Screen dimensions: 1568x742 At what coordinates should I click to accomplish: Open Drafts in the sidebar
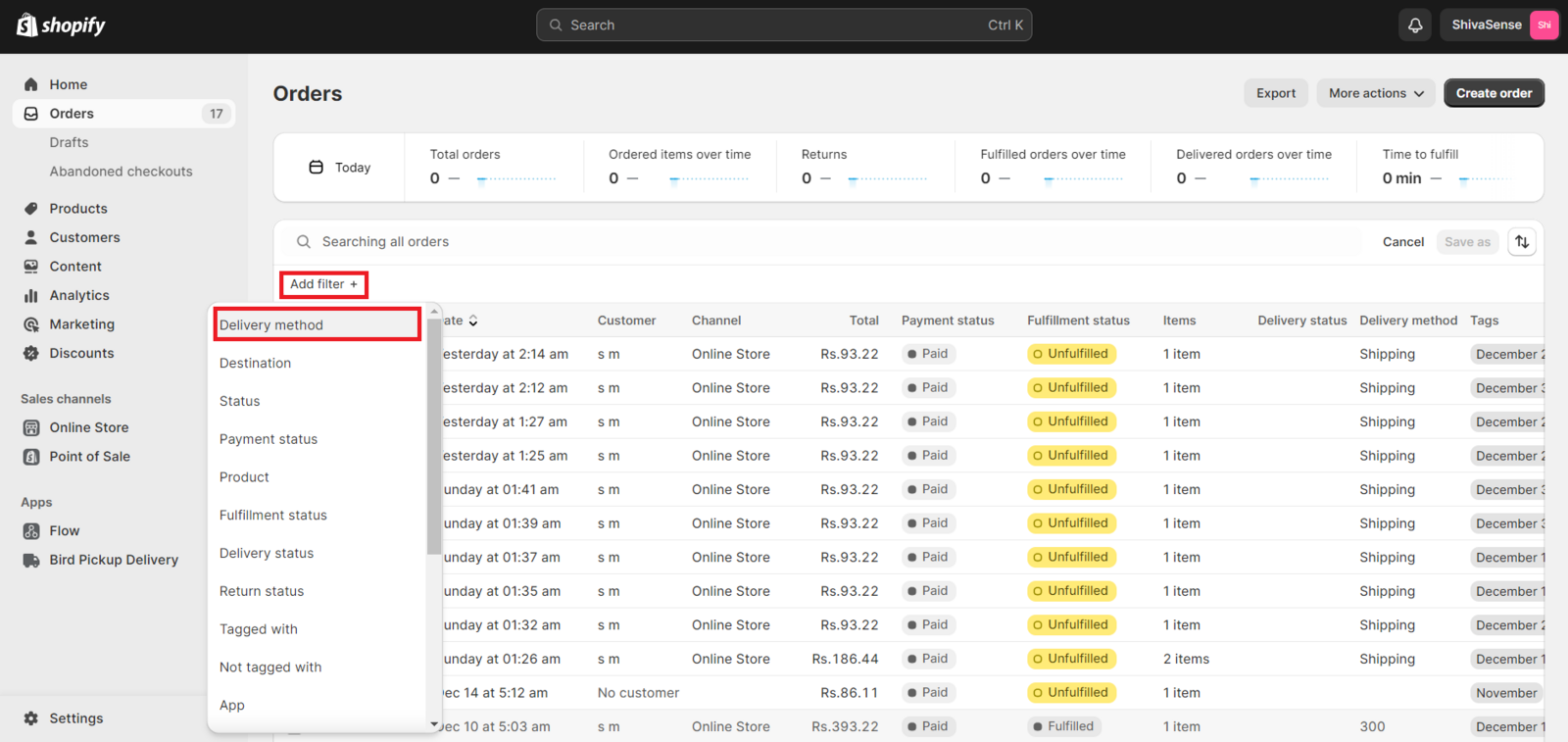[70, 143]
